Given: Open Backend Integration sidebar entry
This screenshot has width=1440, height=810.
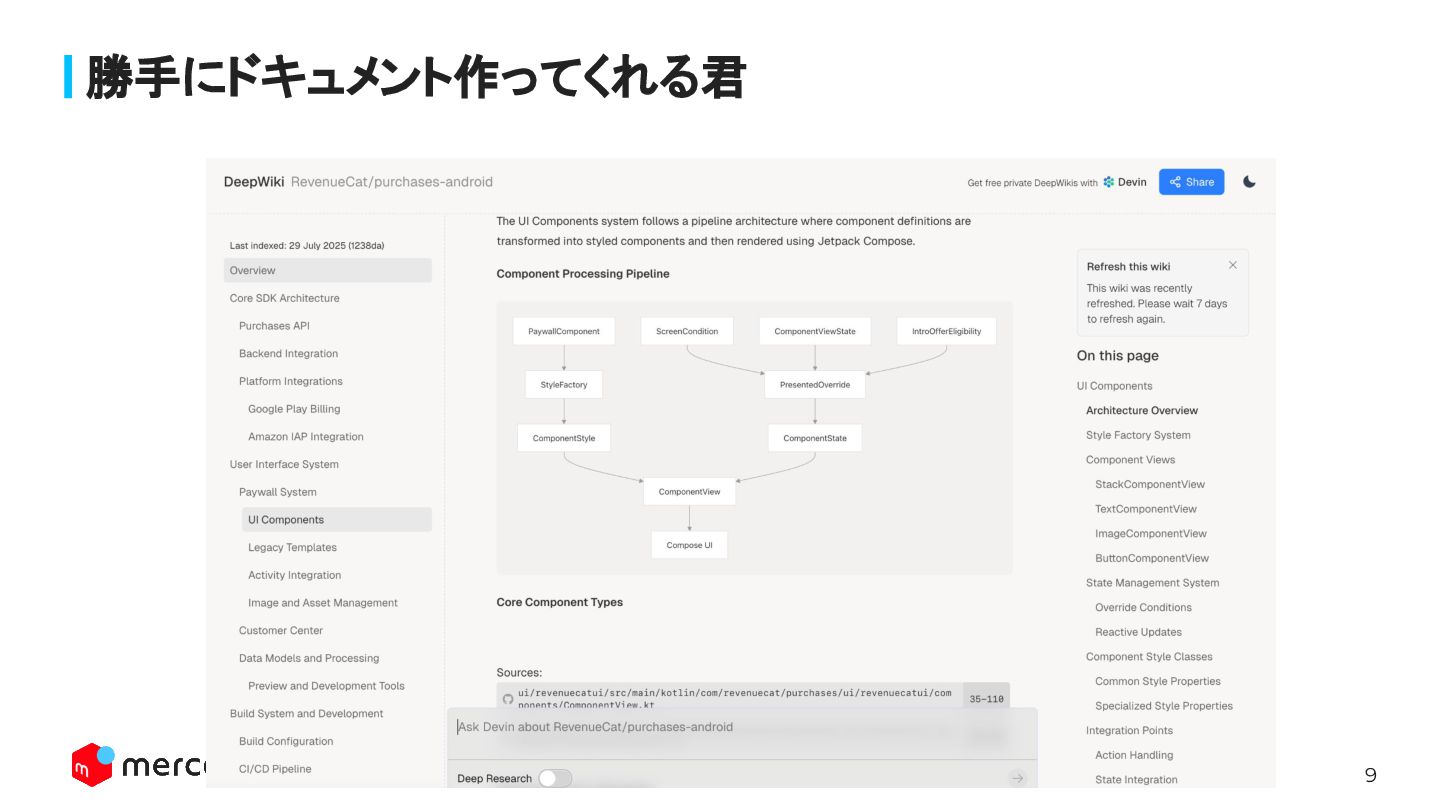Looking at the screenshot, I should [288, 354].
